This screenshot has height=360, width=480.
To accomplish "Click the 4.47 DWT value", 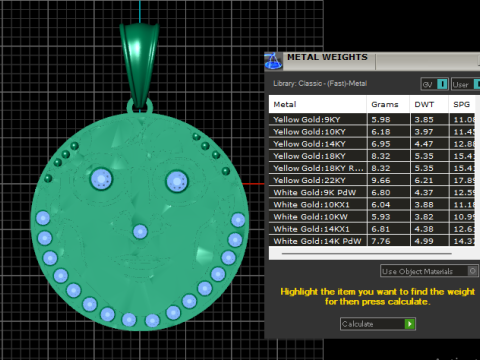I will 424,144.
